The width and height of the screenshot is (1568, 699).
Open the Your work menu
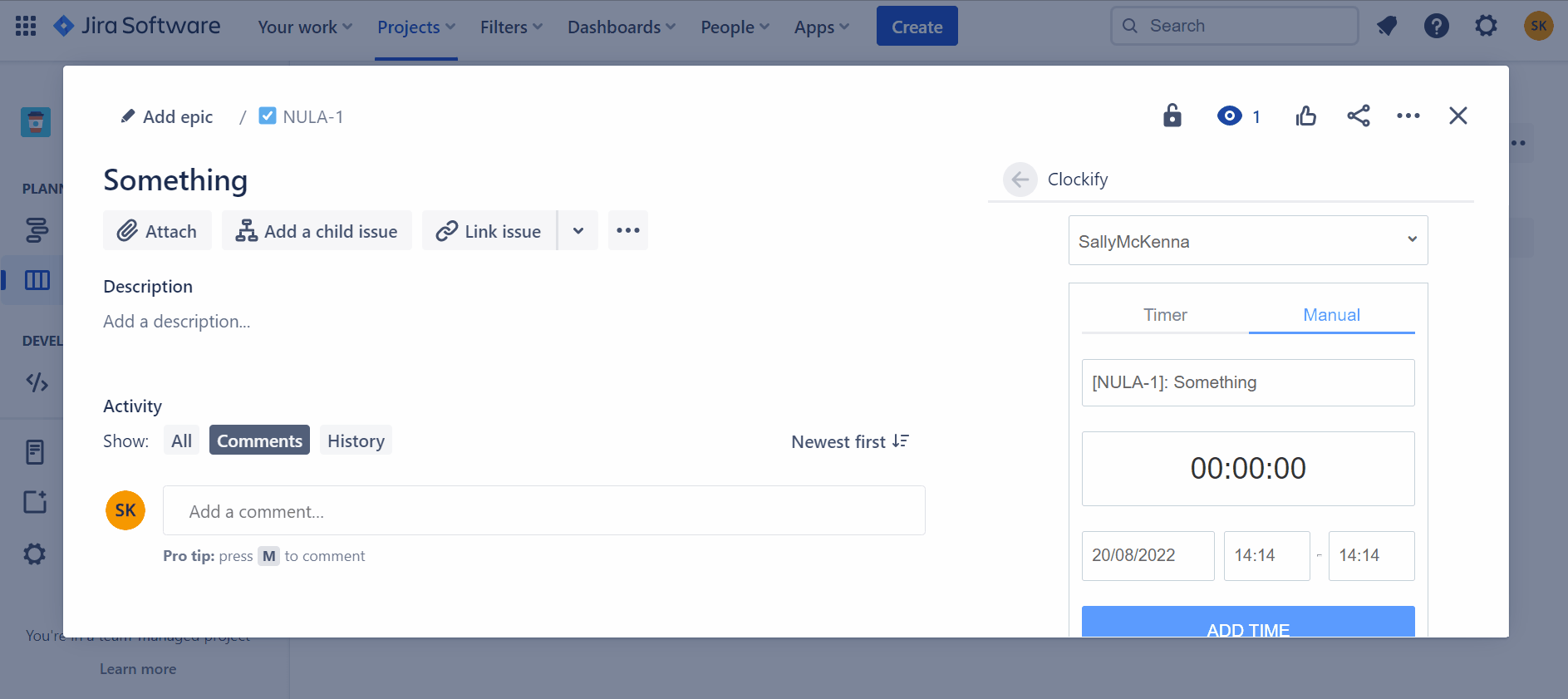coord(305,27)
